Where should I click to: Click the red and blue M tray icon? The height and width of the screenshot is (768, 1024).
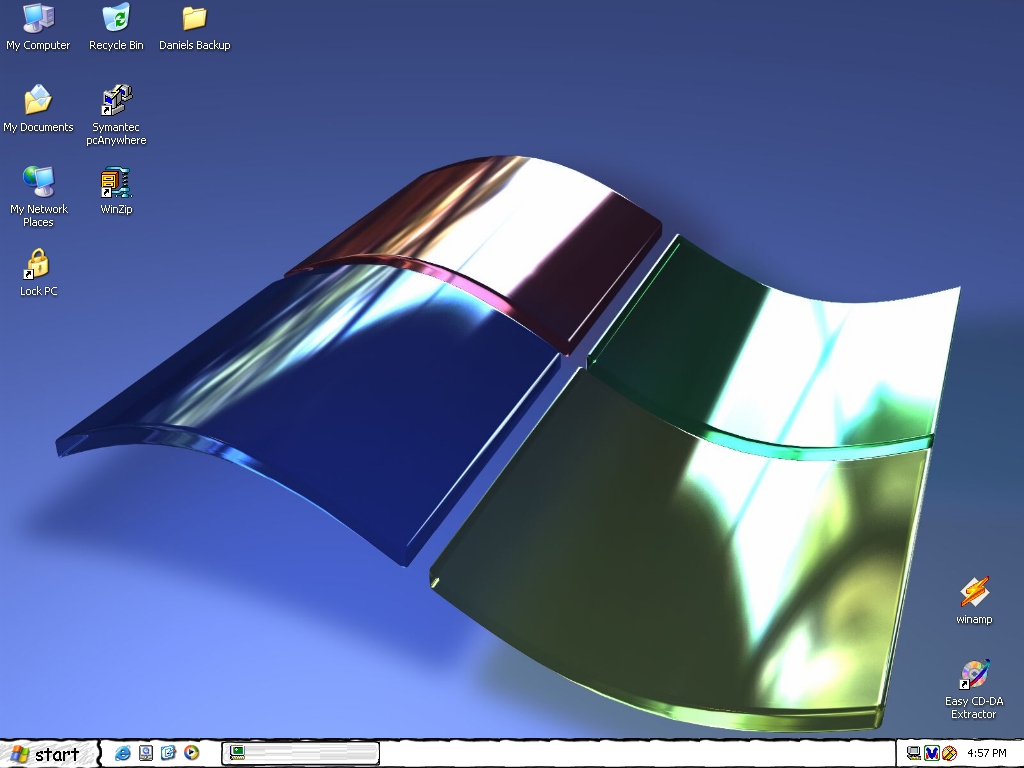click(932, 753)
